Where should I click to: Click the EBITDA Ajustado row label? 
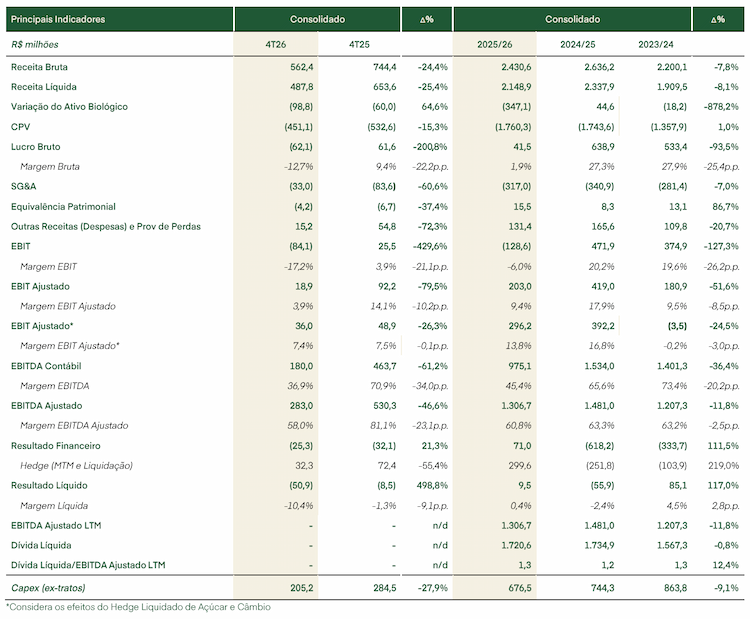click(46, 406)
